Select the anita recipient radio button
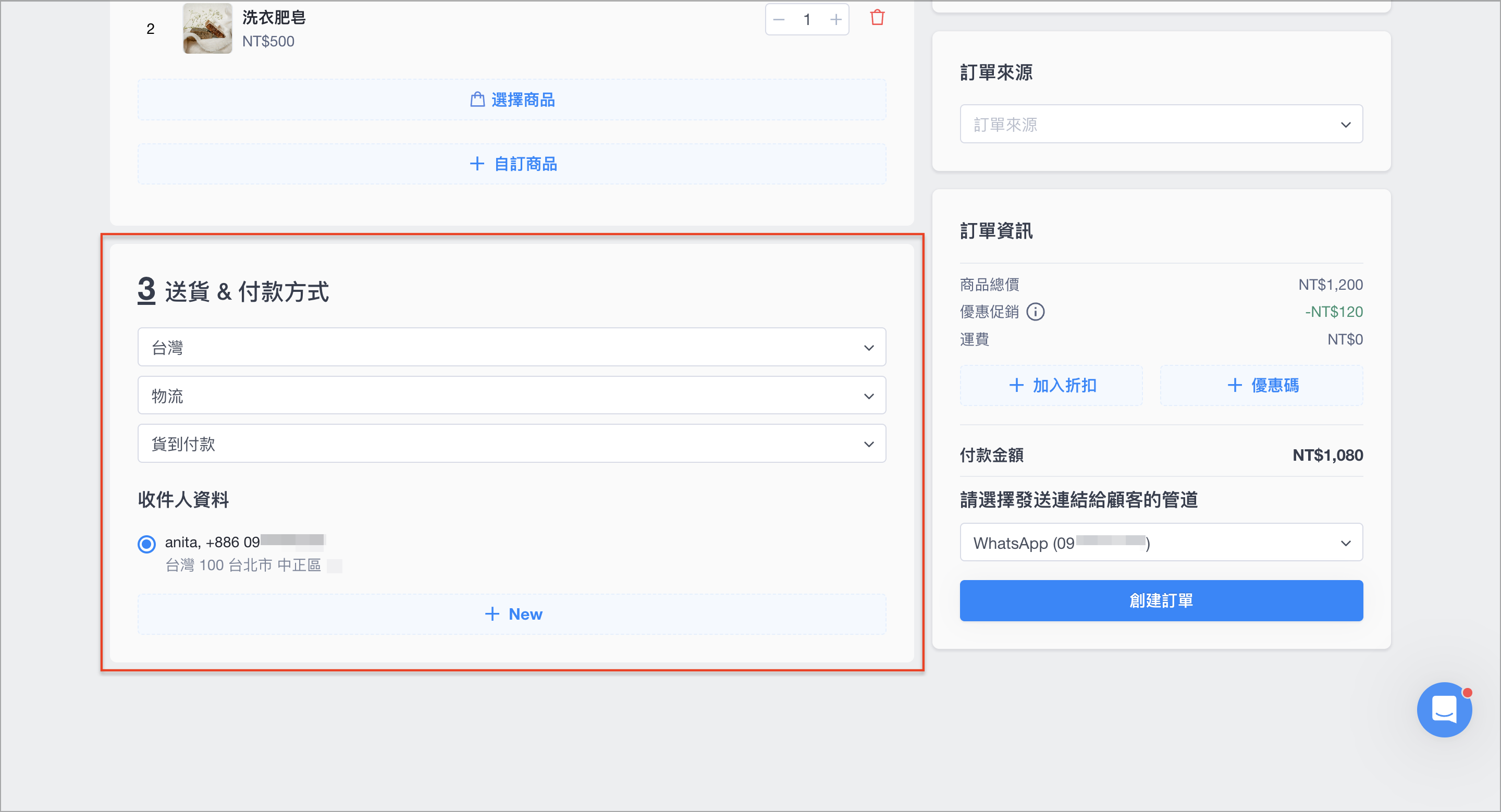This screenshot has height=812, width=1501. 147,544
